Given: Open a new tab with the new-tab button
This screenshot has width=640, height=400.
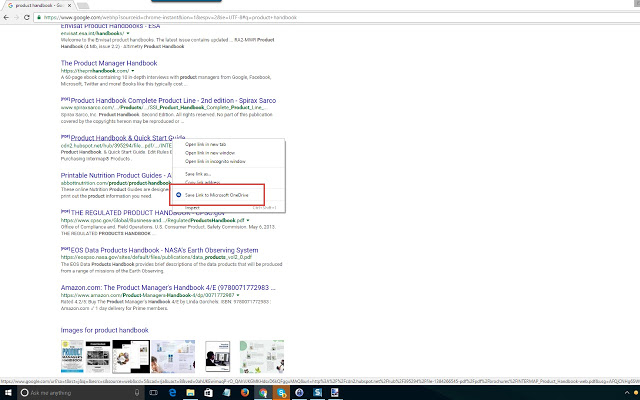Looking at the screenshot, I should click(83, 6).
